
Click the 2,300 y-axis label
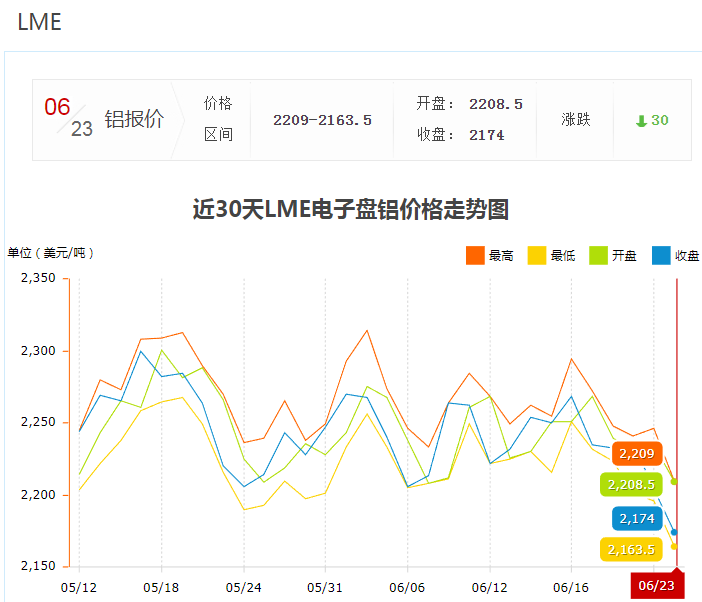(38, 351)
